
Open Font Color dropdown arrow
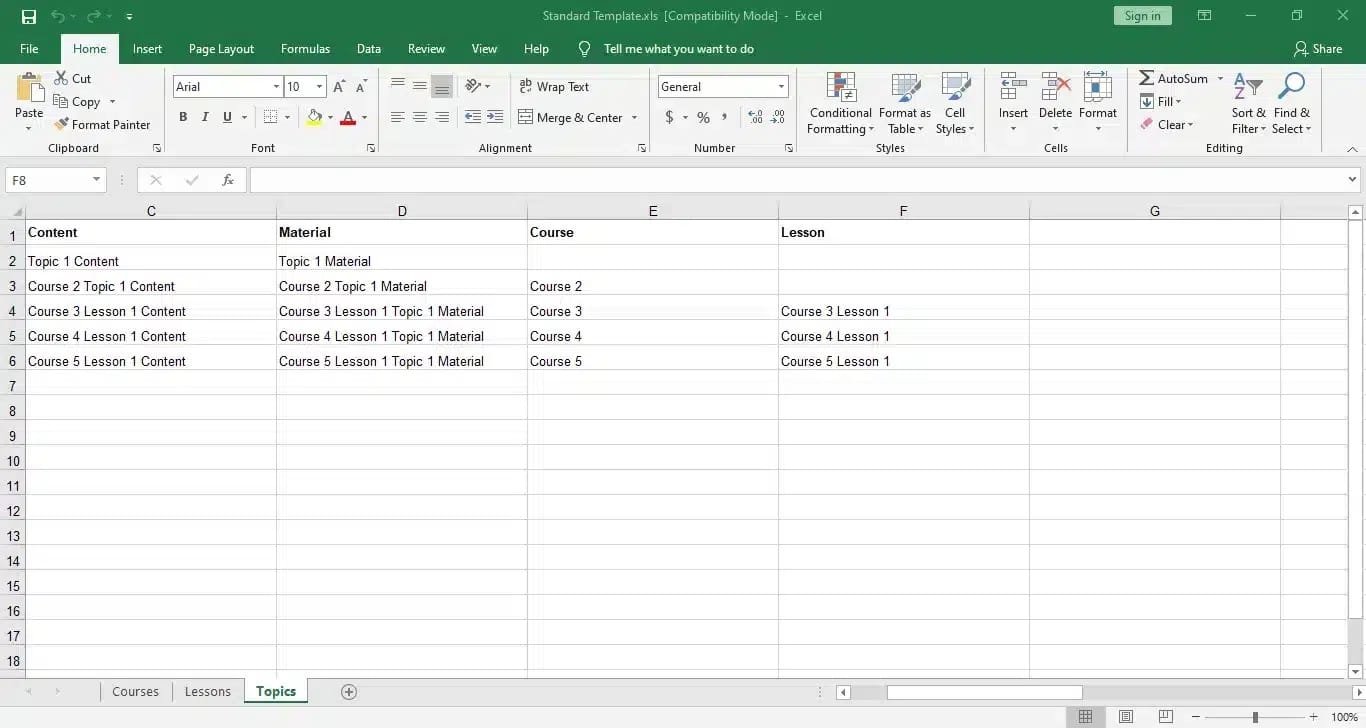(364, 117)
